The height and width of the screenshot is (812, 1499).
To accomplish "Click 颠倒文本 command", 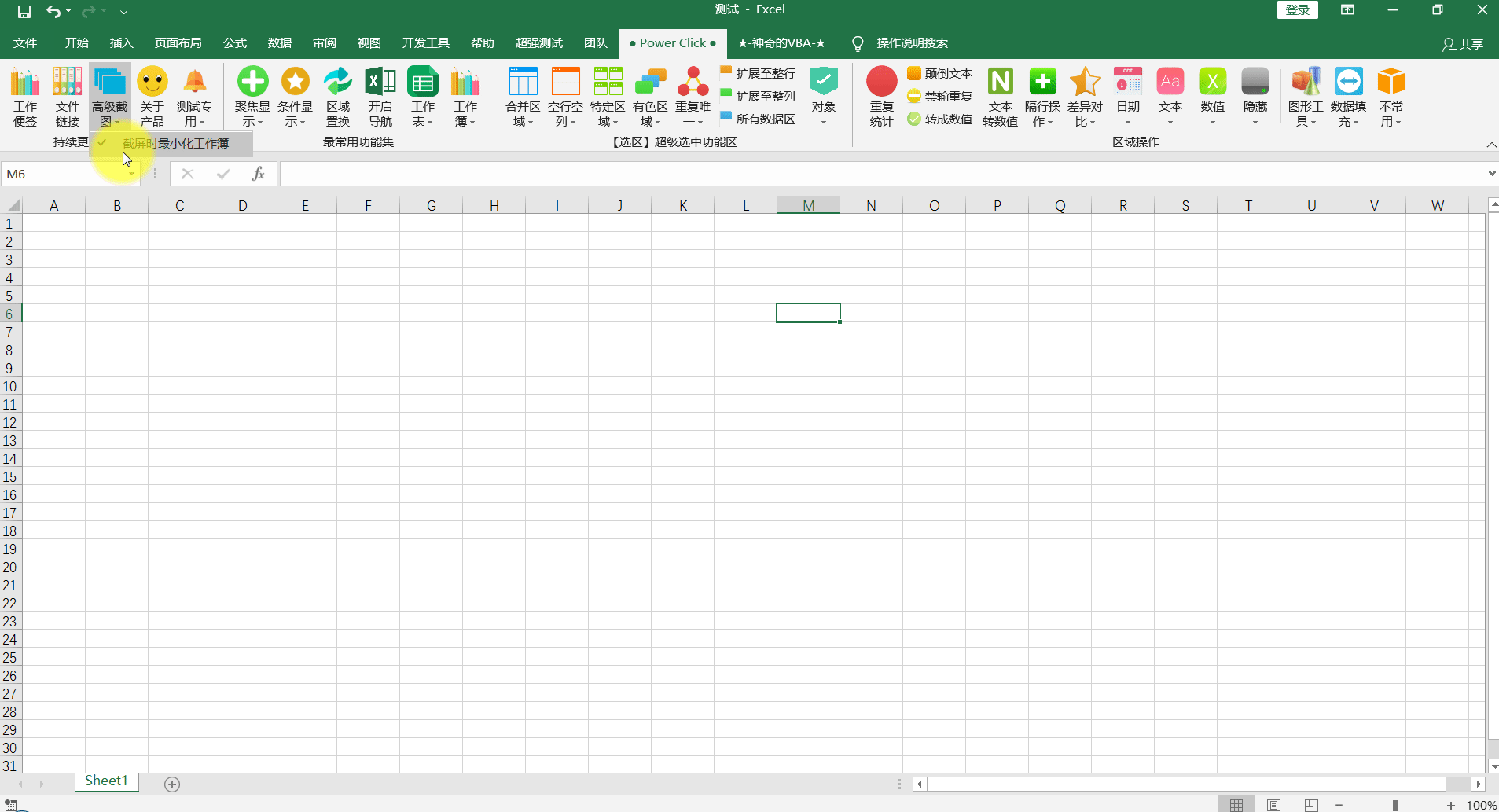I will 940,73.
